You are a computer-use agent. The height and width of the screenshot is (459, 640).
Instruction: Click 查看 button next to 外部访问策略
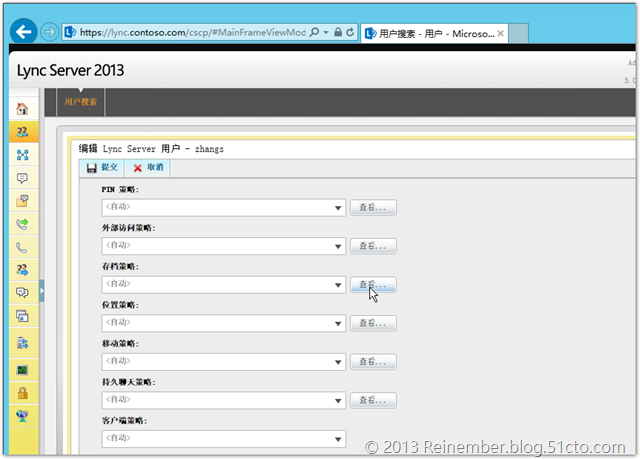pos(374,246)
